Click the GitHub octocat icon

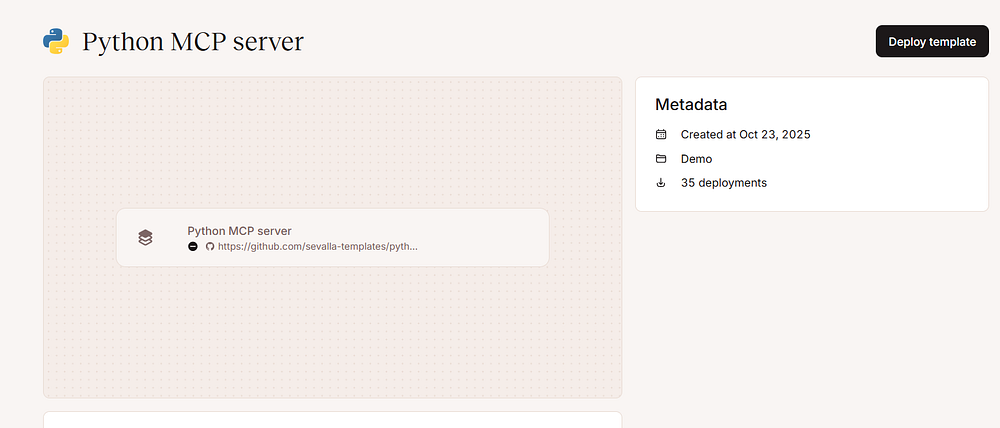(x=210, y=246)
